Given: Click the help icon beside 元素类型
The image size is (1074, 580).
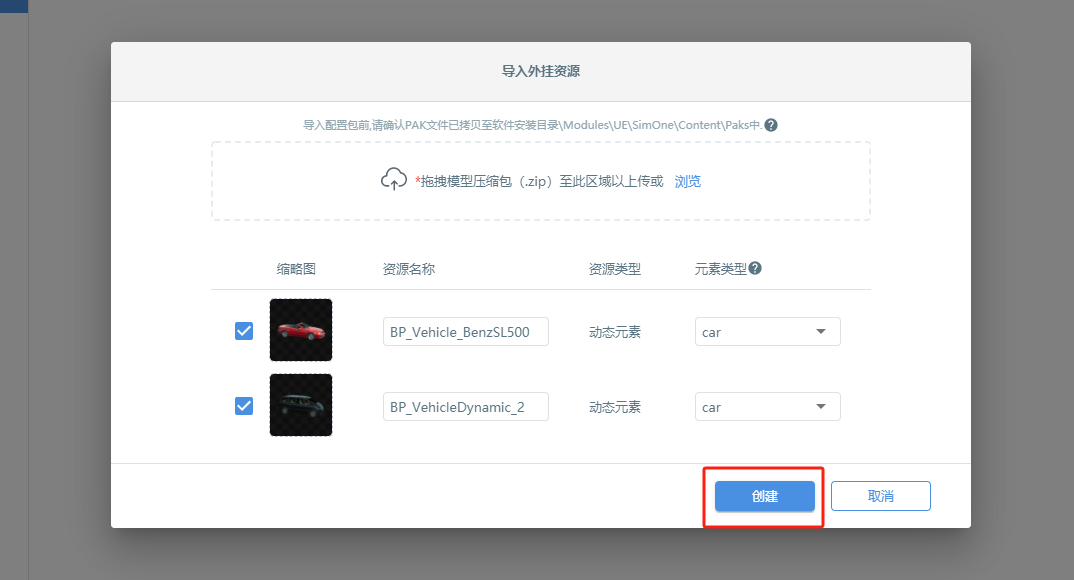Looking at the screenshot, I should (x=755, y=268).
